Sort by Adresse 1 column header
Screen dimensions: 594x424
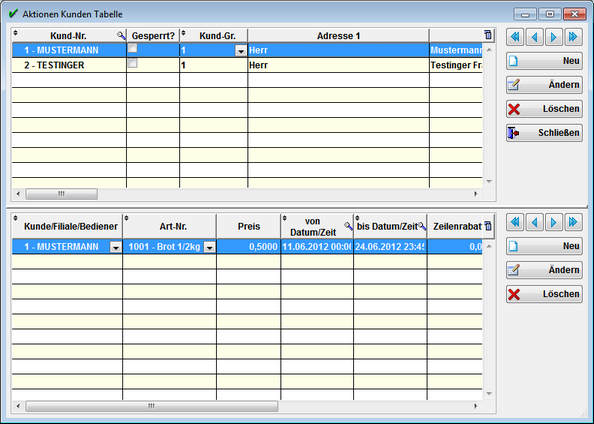coord(338,36)
